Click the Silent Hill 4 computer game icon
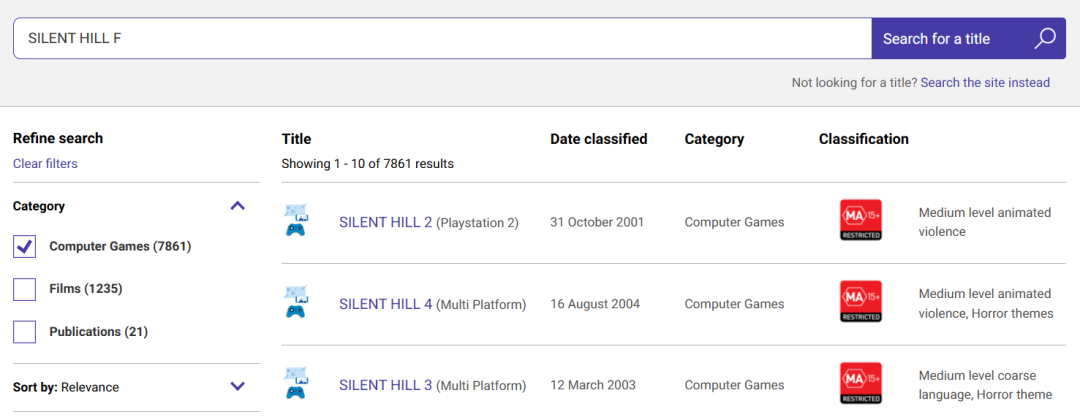 coord(296,303)
